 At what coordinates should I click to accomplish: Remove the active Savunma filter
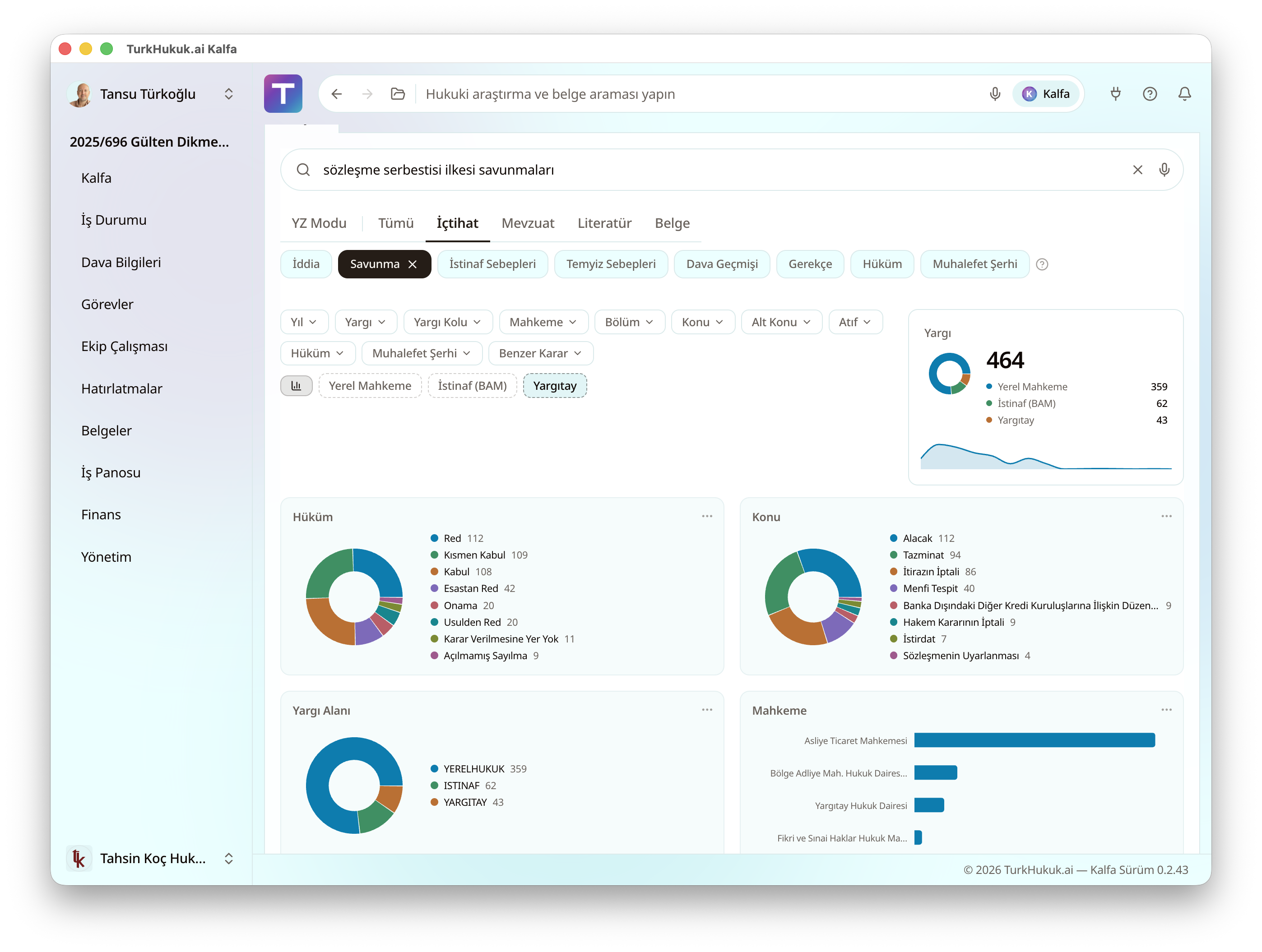[413, 264]
